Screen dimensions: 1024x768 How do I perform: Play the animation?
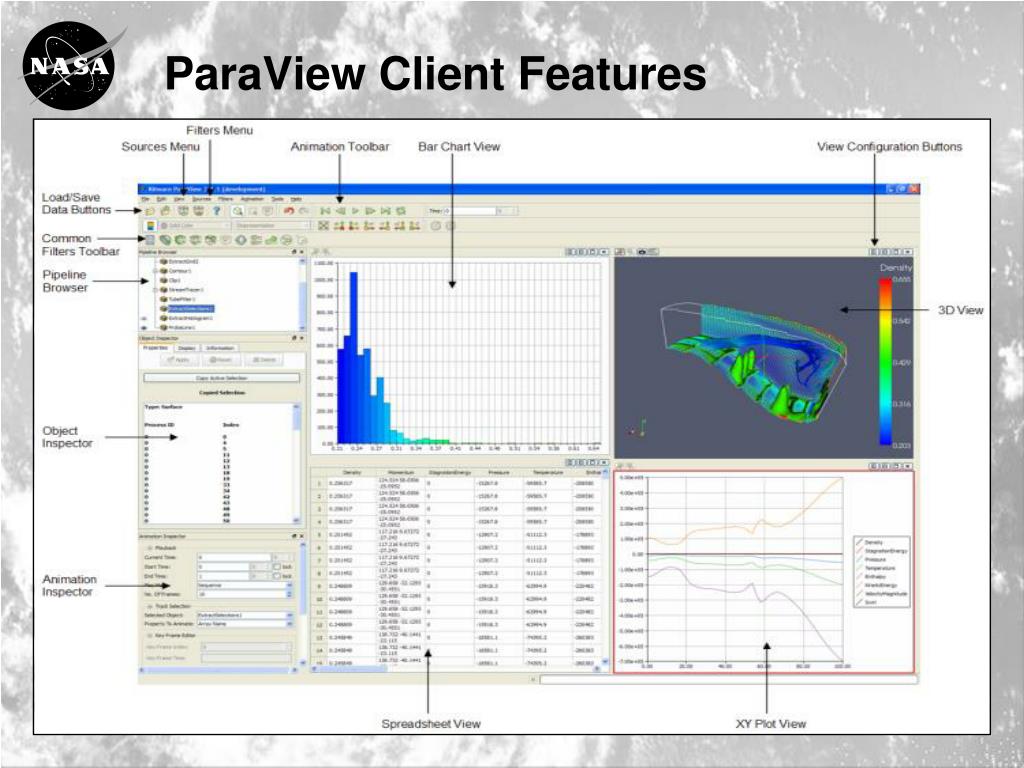click(x=355, y=211)
